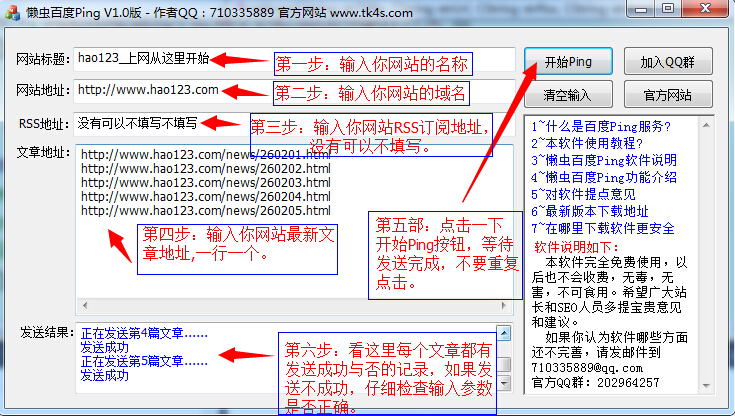735x416 pixels.
Task: Open the 官方网站 button
Action: pyautogui.click(x=668, y=95)
